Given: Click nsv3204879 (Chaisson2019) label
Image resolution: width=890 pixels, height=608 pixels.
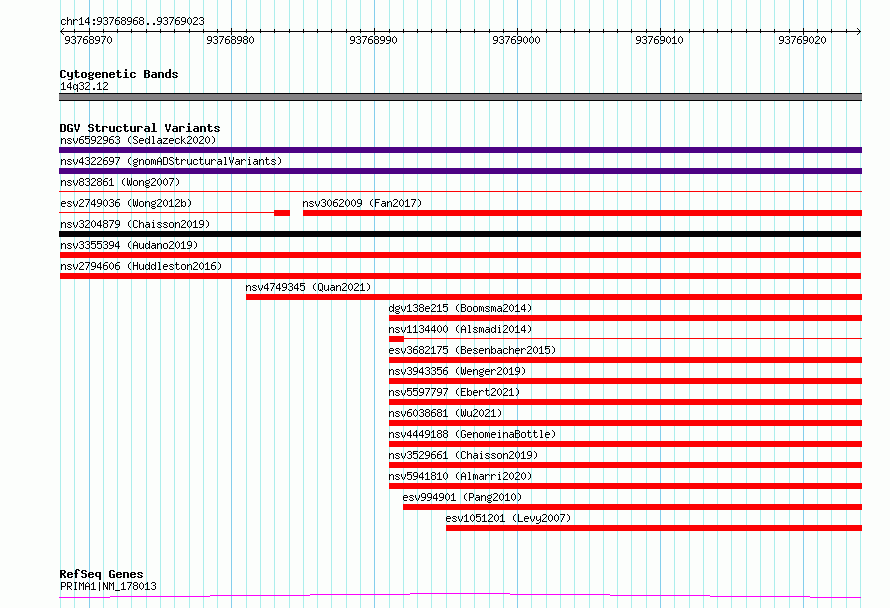Looking at the screenshot, I should pyautogui.click(x=135, y=224).
